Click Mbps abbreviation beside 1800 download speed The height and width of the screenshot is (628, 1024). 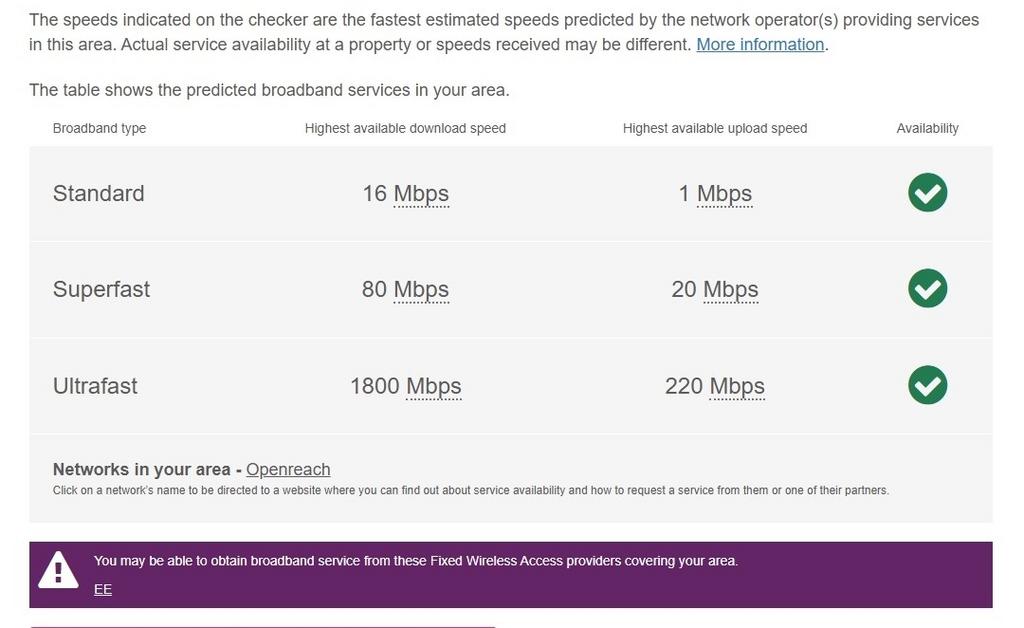click(433, 386)
